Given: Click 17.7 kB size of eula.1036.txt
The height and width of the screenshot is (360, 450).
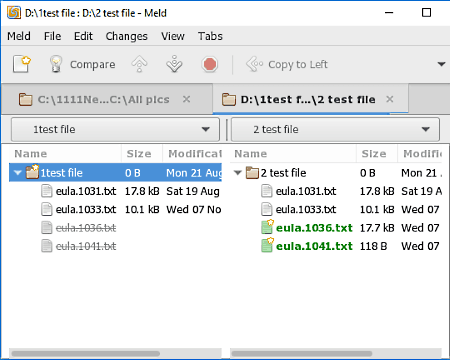Looking at the screenshot, I should coord(377,228).
